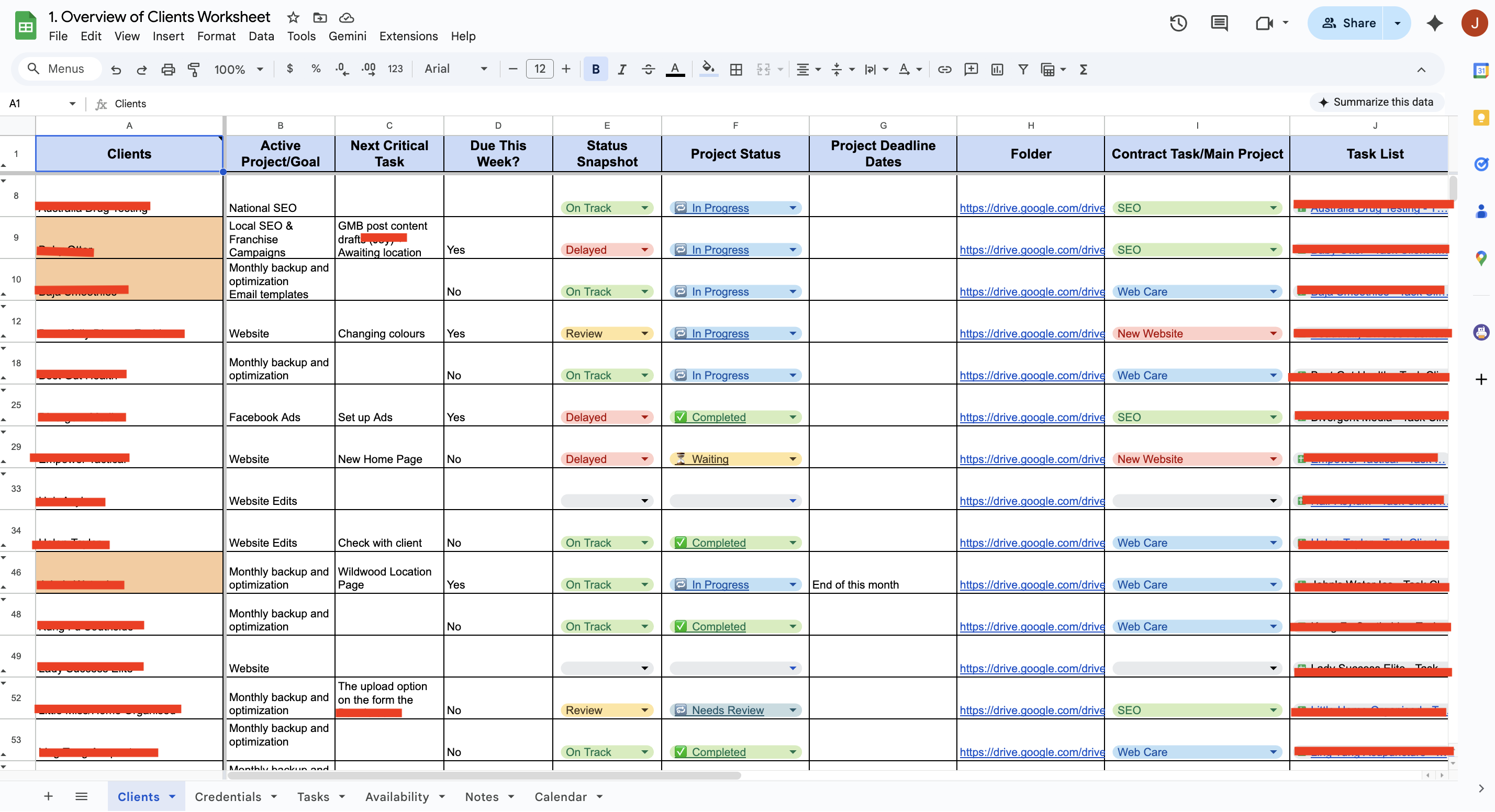
Task: Toggle bold formatting button
Action: 596,70
